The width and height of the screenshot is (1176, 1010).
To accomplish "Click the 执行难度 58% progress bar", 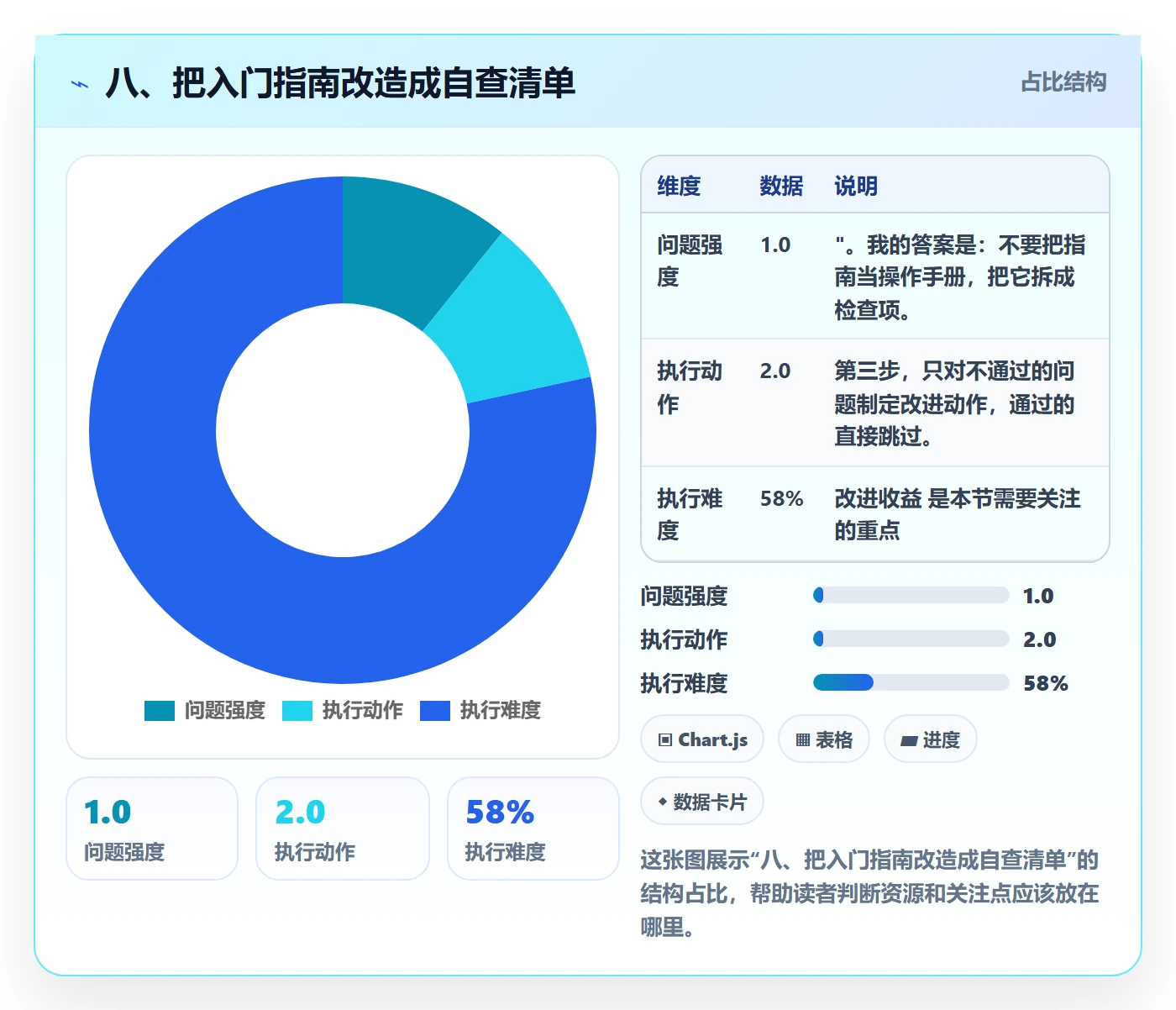I will coord(911,682).
